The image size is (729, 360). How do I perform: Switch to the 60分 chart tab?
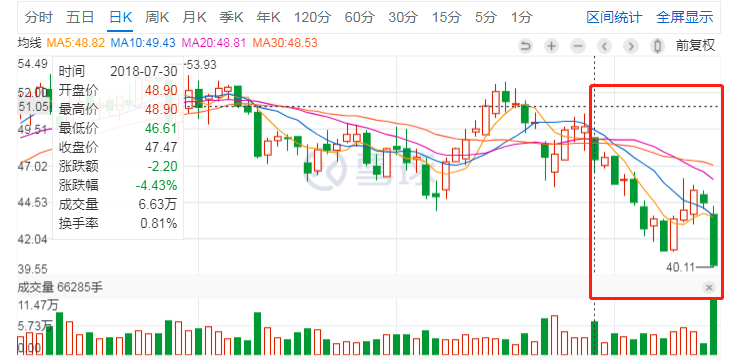click(359, 18)
